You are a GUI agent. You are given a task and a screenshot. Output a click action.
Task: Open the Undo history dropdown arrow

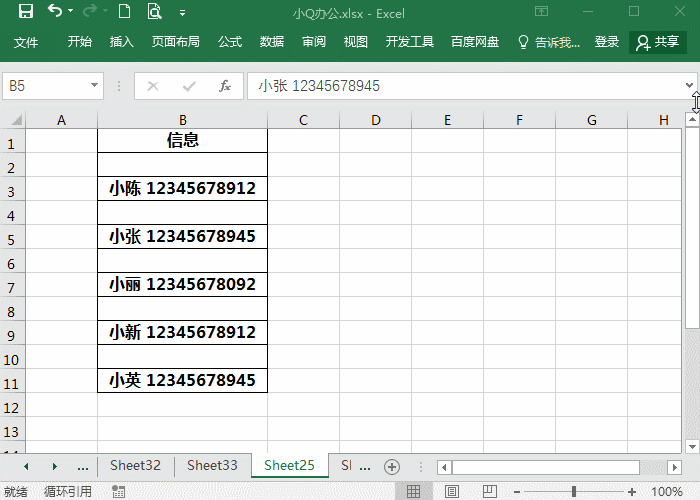71,11
